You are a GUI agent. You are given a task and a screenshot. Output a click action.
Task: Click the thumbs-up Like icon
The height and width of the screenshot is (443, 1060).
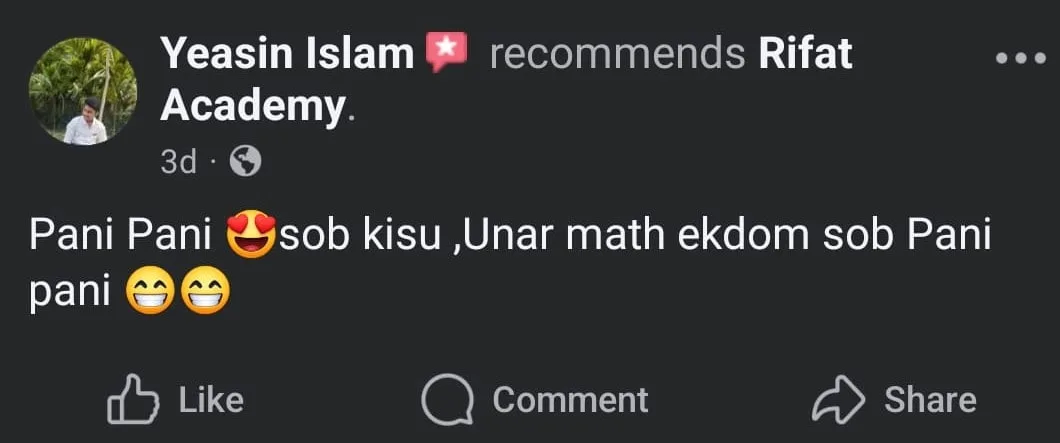(x=133, y=400)
